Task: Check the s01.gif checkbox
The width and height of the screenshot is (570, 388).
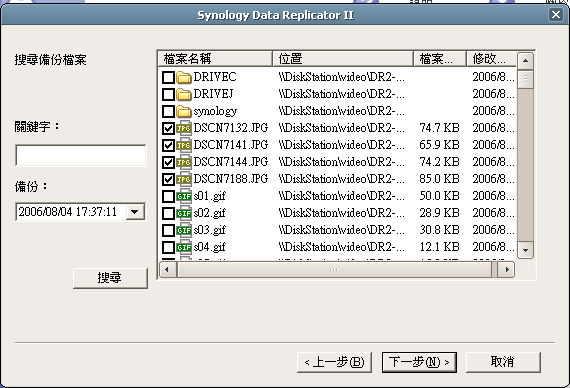Action: 168,196
